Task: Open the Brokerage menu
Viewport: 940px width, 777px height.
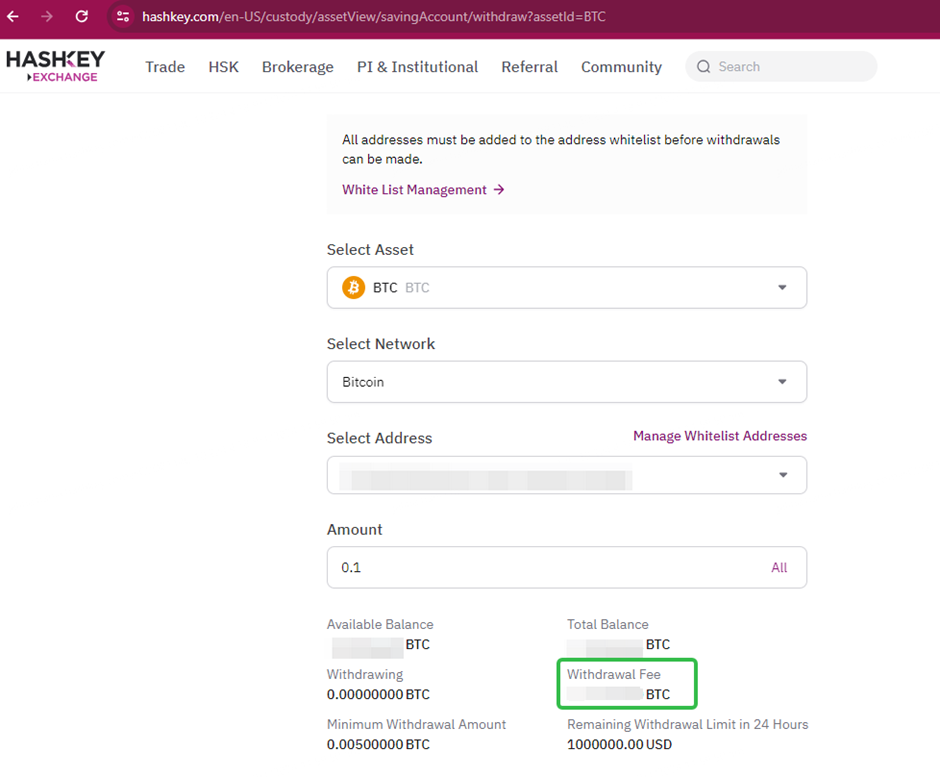Action: click(x=297, y=66)
